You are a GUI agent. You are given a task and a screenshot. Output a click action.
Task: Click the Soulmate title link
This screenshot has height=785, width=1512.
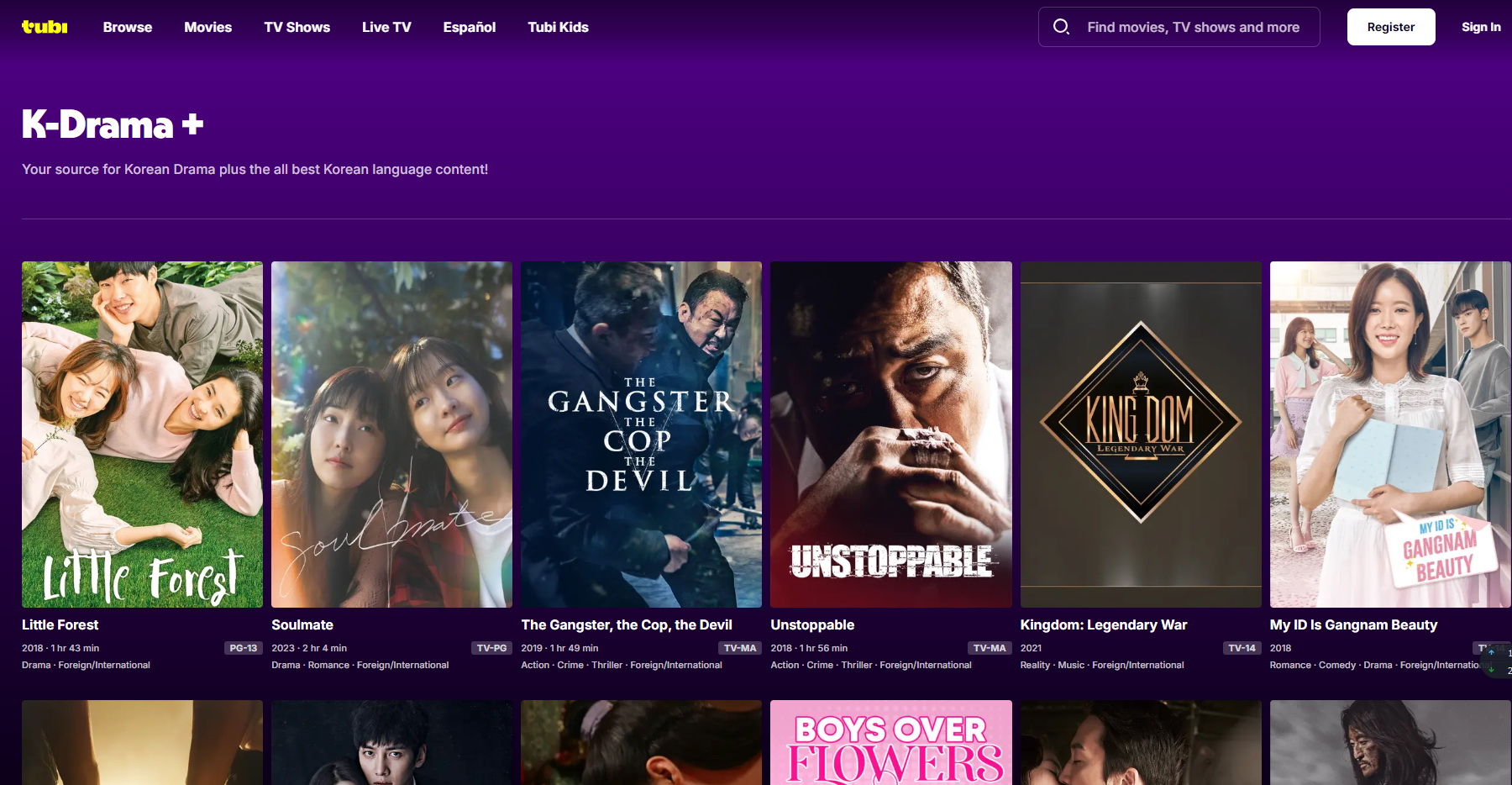tap(302, 624)
